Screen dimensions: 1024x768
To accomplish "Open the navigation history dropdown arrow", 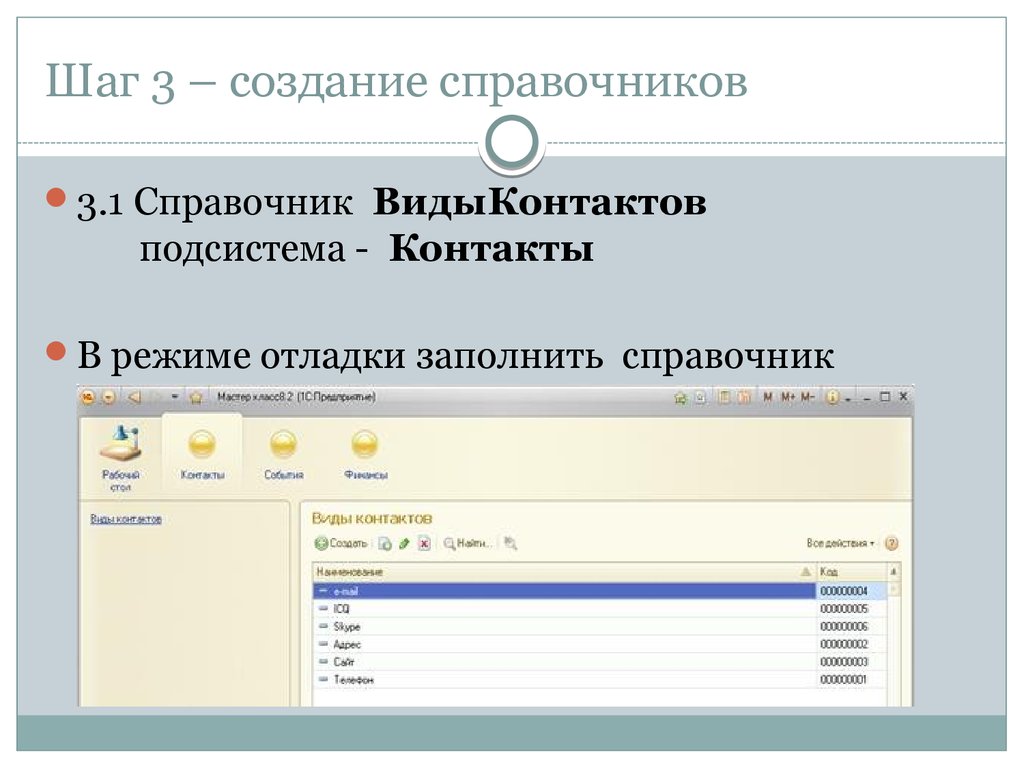I will pyautogui.click(x=174, y=397).
